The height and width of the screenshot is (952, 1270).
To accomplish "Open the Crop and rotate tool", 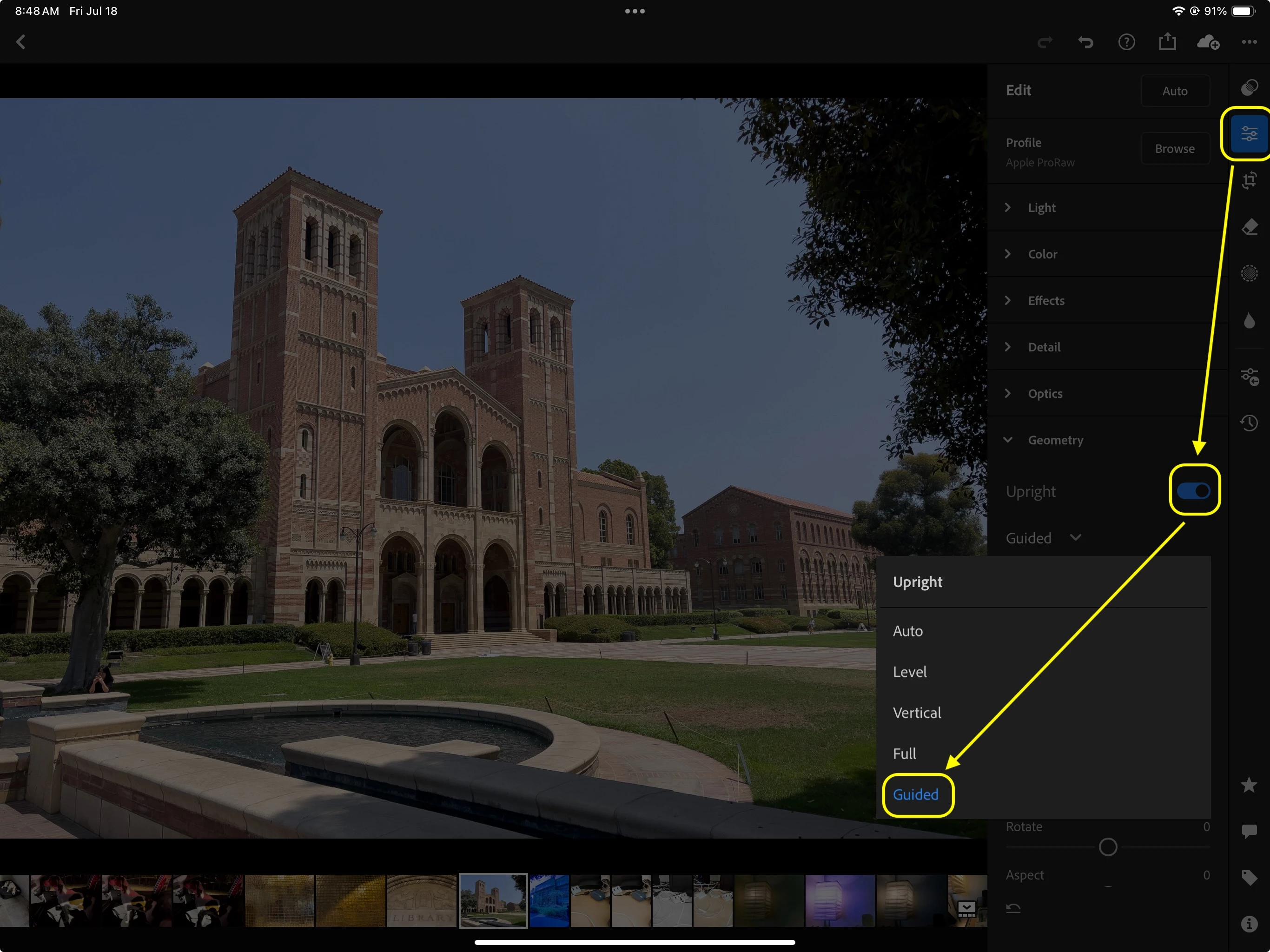I will [x=1250, y=181].
